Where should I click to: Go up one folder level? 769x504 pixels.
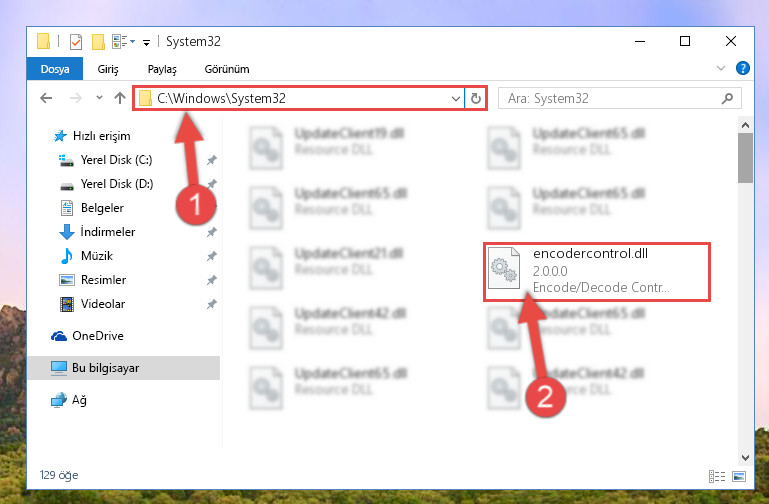click(x=120, y=98)
